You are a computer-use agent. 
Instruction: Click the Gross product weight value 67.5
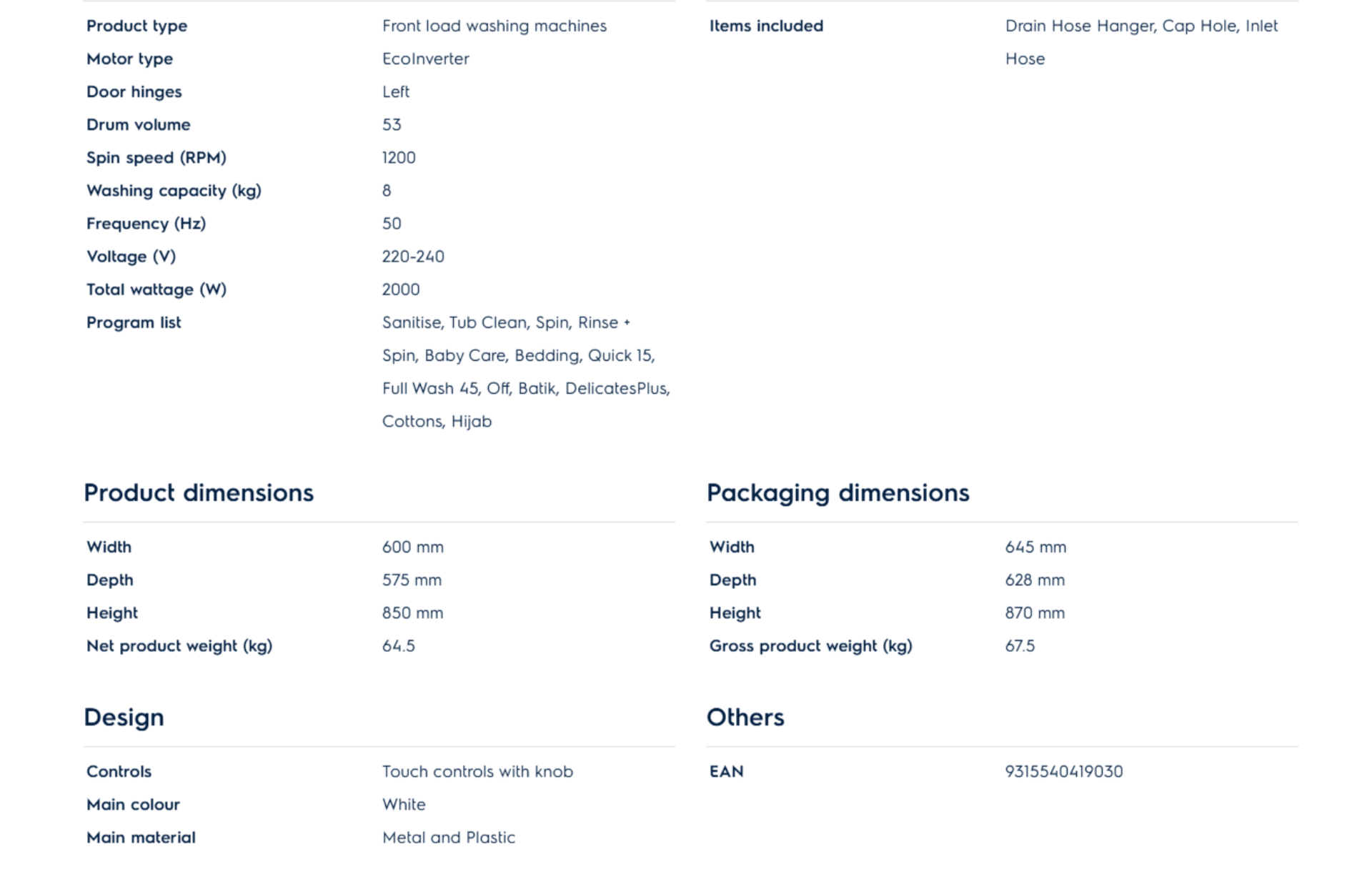coord(1020,646)
